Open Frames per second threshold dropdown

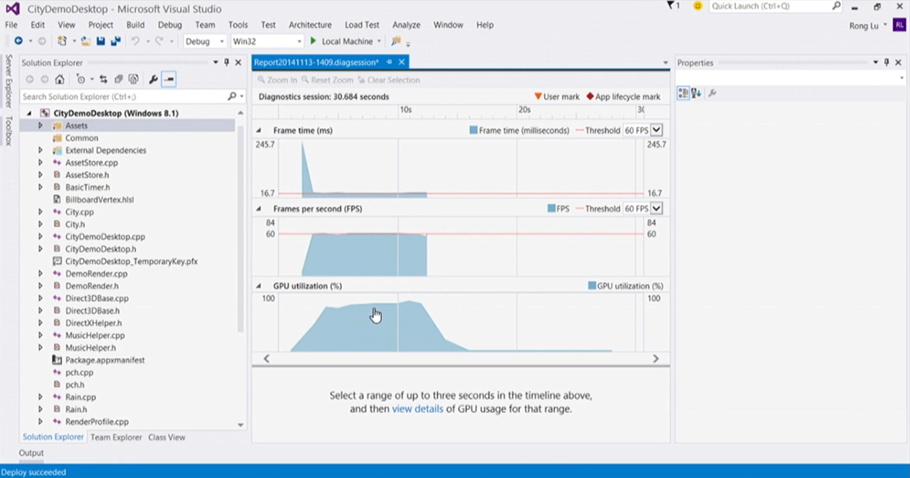[x=656, y=208]
